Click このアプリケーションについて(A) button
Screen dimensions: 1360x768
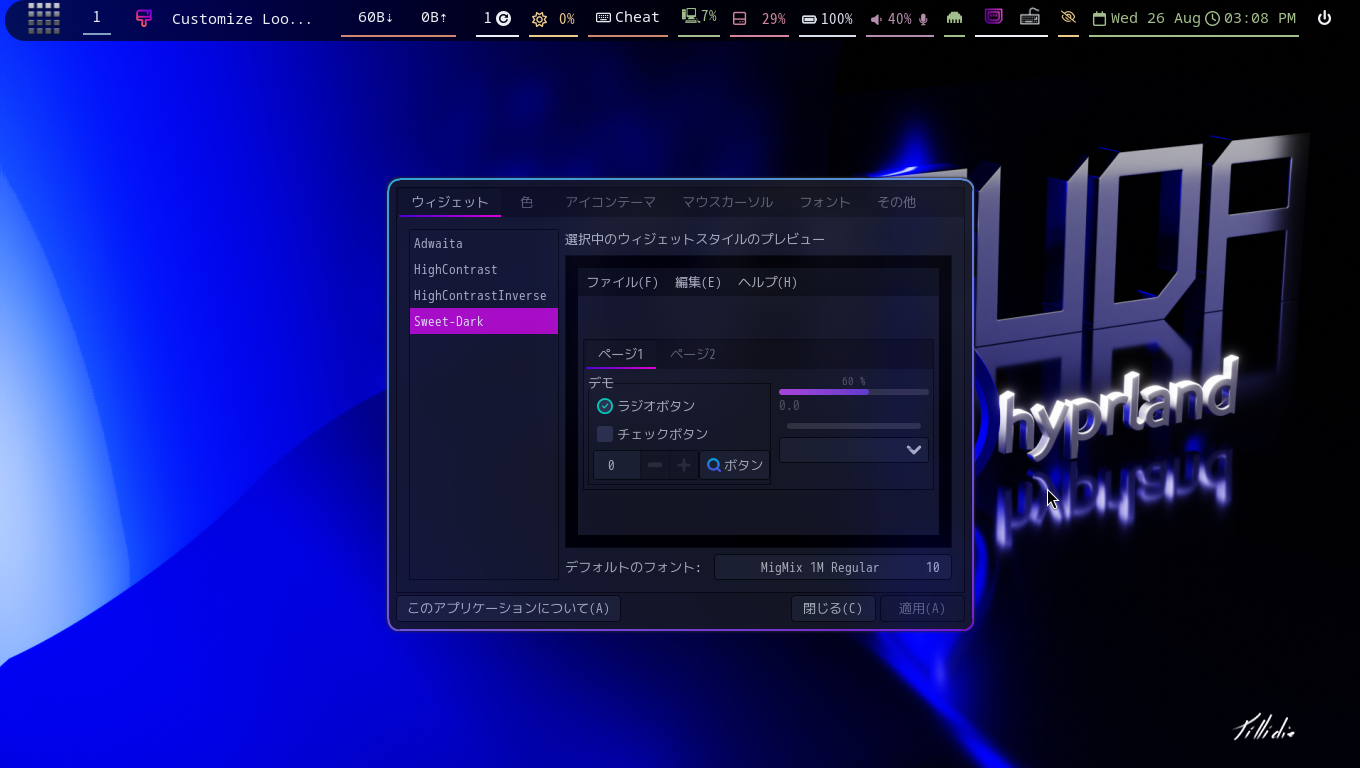[x=508, y=608]
